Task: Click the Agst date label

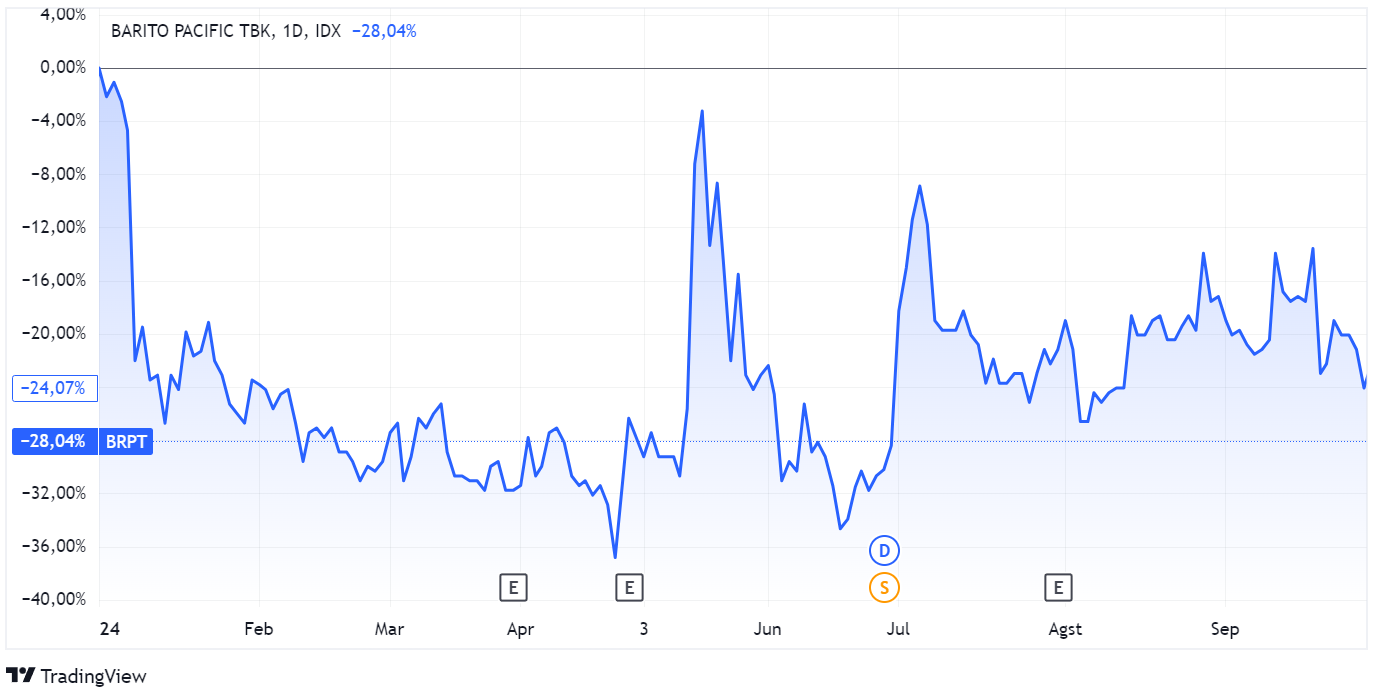Action: point(1065,629)
